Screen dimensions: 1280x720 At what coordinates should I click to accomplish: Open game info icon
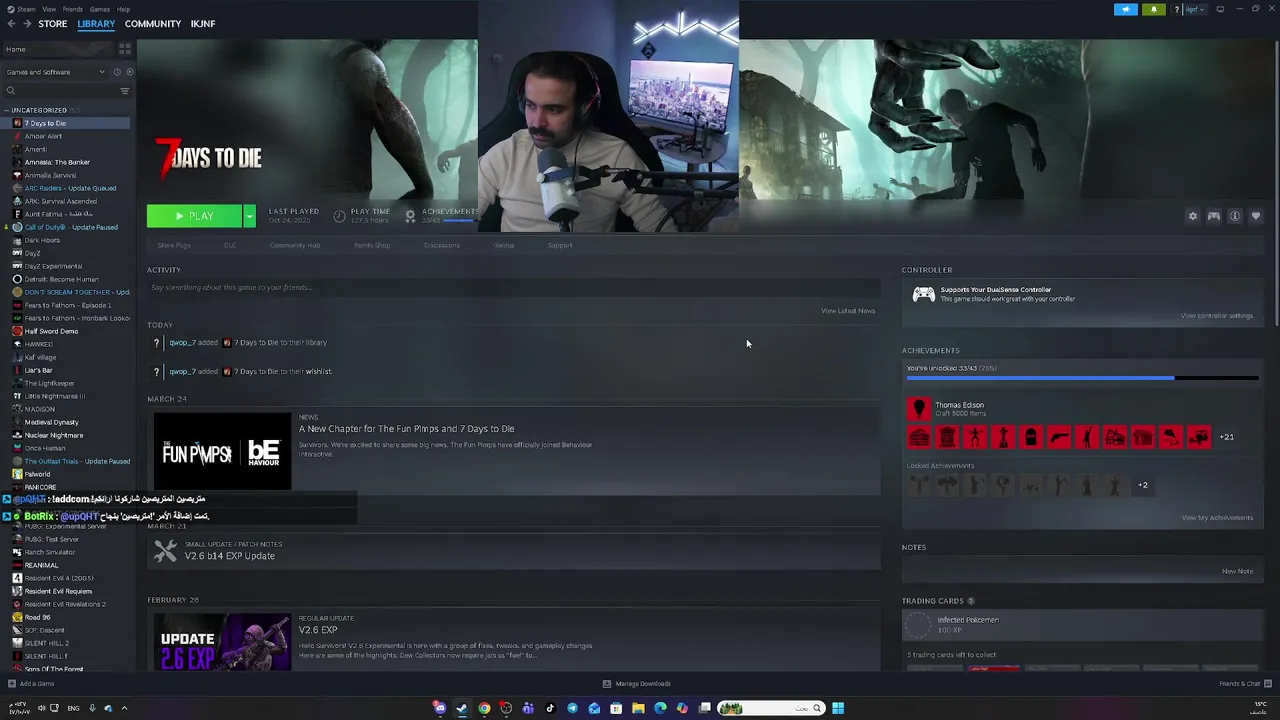(x=1235, y=216)
